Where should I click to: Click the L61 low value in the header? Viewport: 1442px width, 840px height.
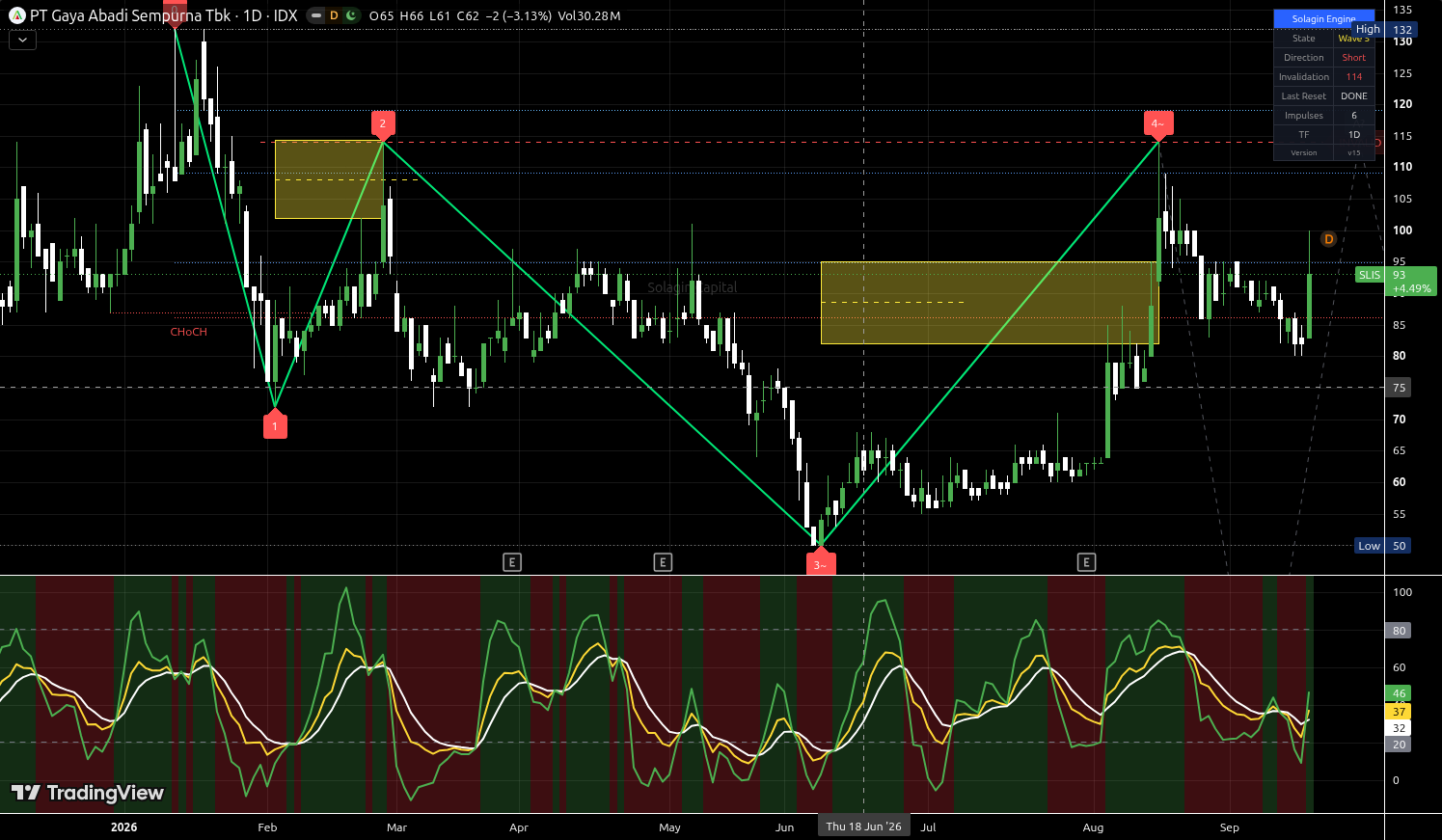point(440,16)
